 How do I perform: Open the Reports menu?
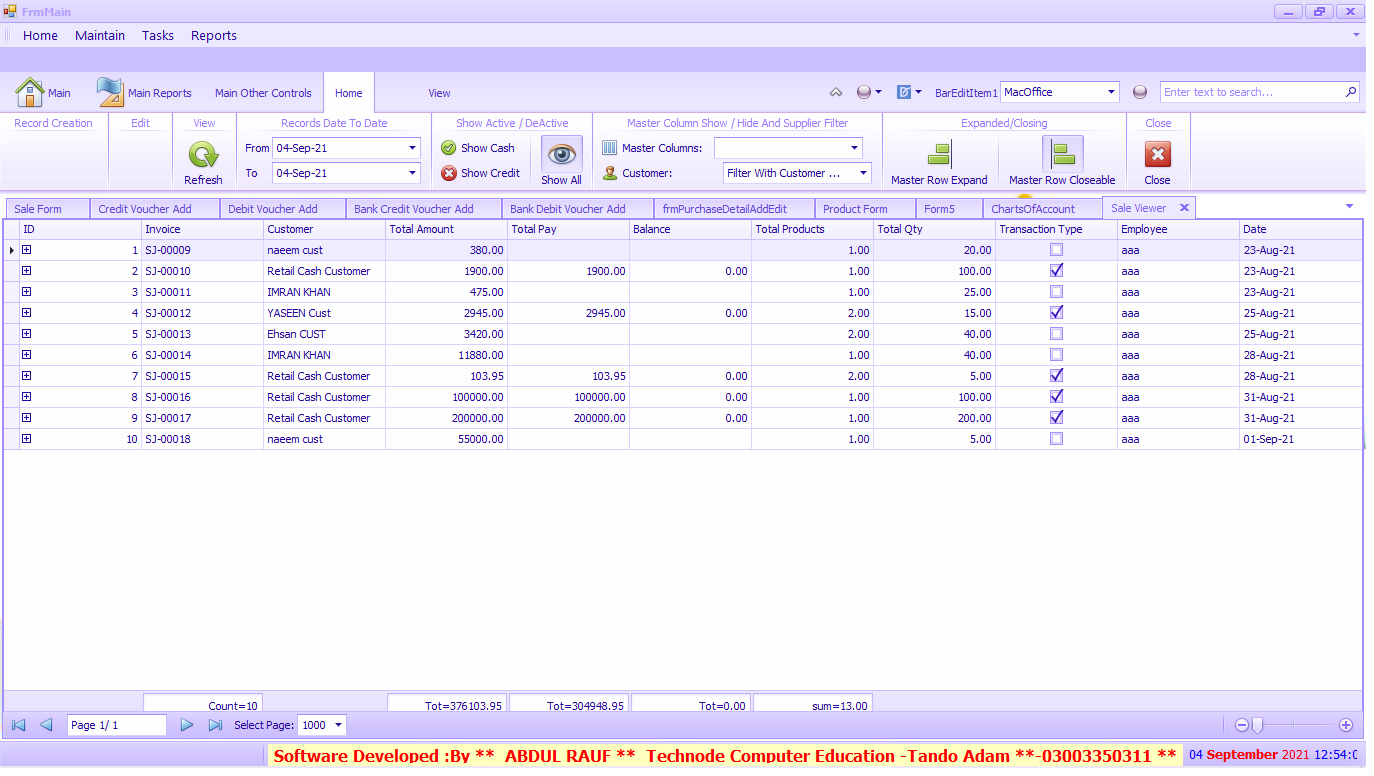[214, 35]
